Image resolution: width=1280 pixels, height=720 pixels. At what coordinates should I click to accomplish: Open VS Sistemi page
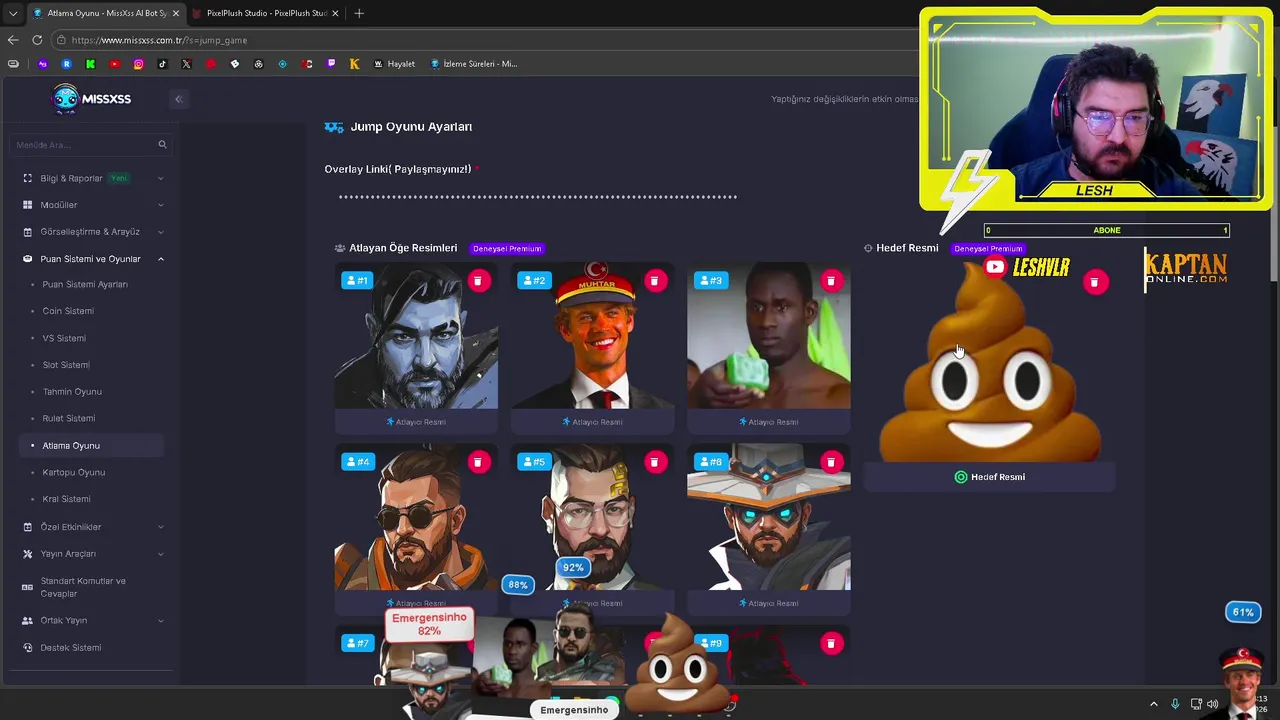[64, 338]
